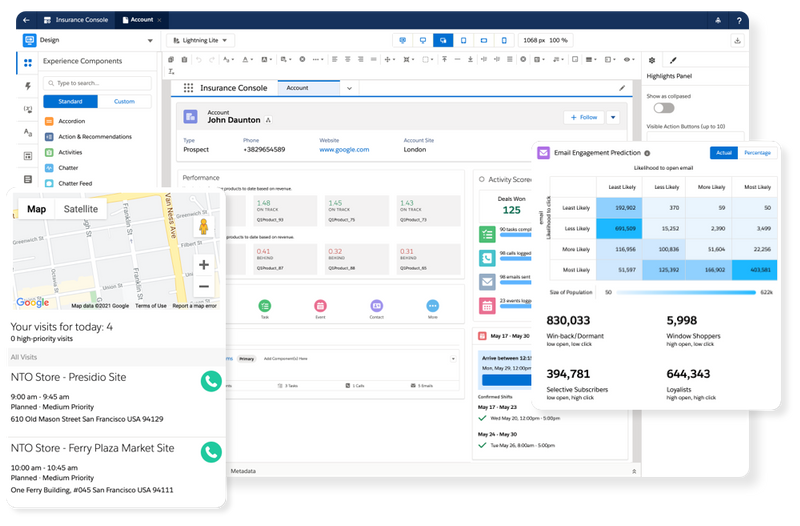Click the align bottom icon
Image resolution: width=800 pixels, height=526 pixels.
[x=470, y=59]
